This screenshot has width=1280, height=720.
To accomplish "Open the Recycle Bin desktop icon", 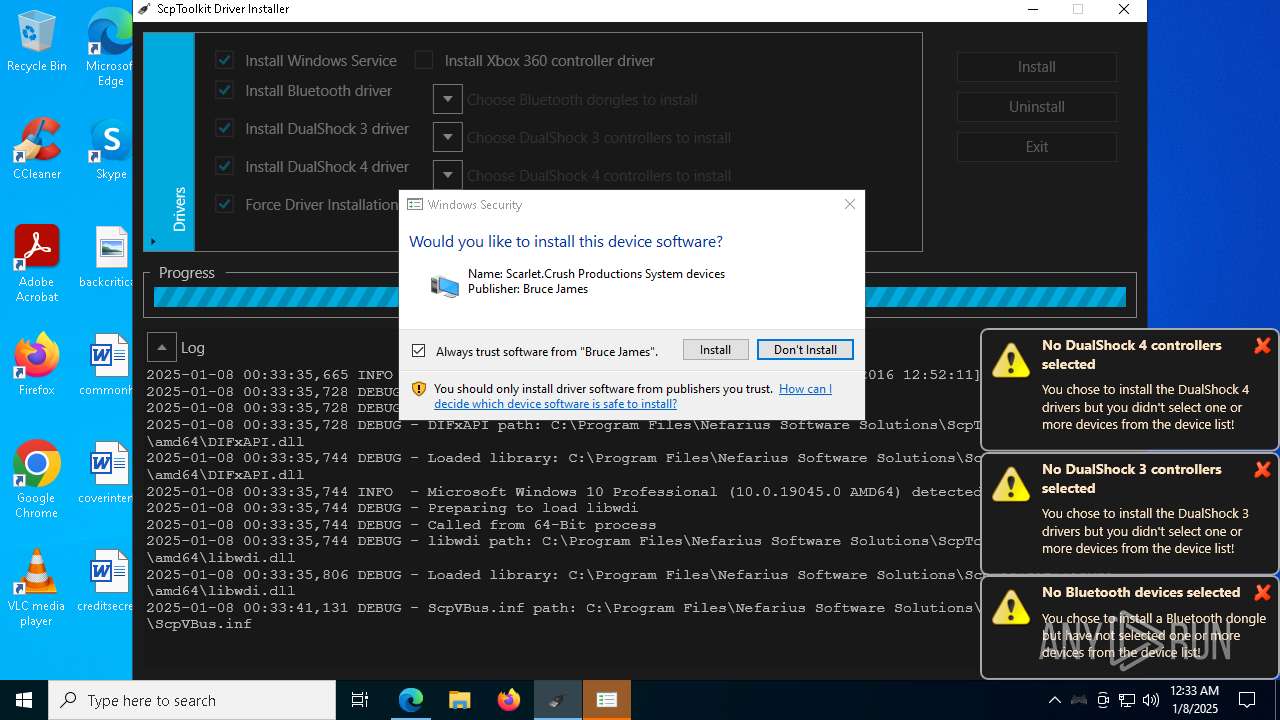I will 37,42.
